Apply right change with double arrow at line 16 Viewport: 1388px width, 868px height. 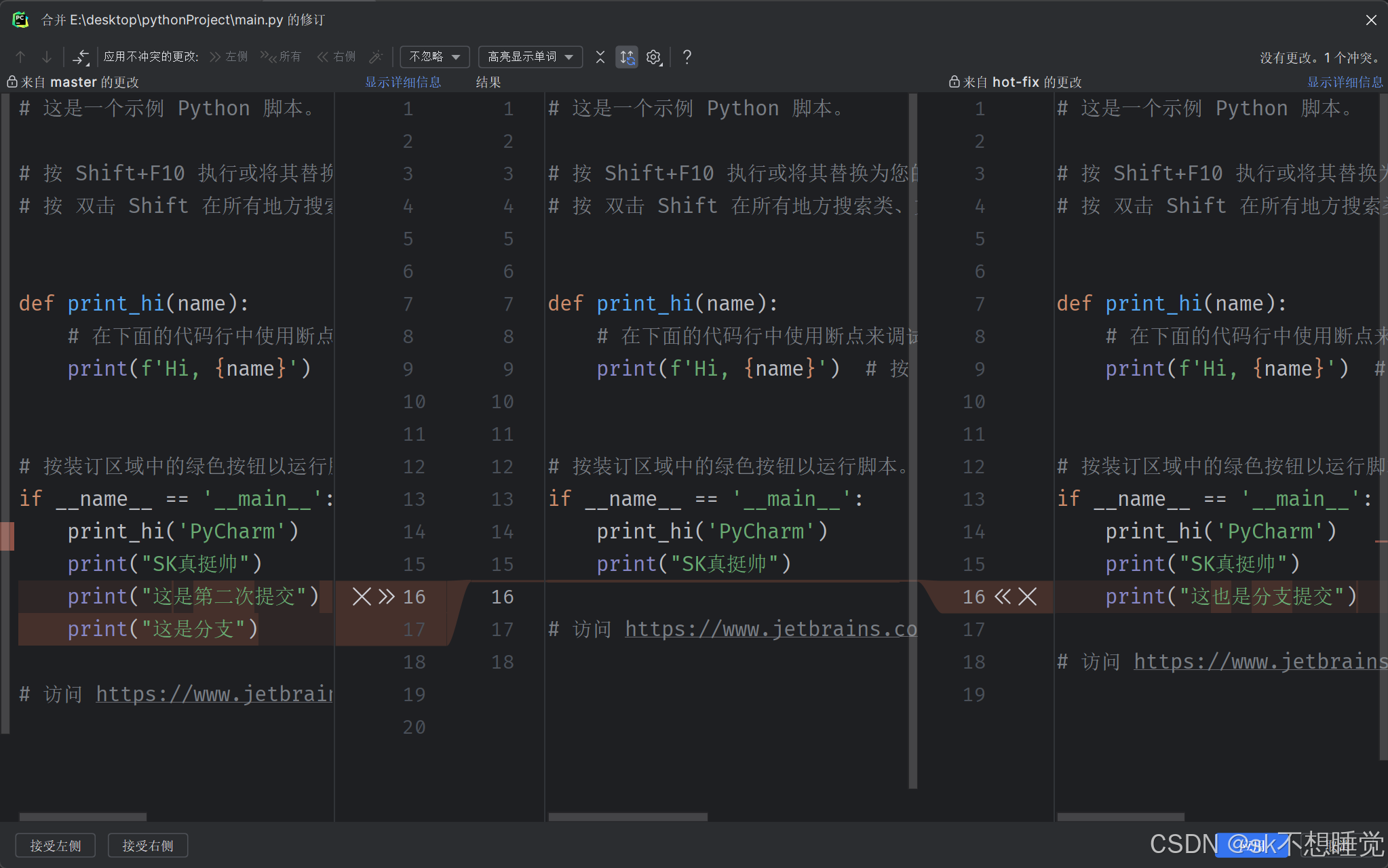click(1003, 597)
